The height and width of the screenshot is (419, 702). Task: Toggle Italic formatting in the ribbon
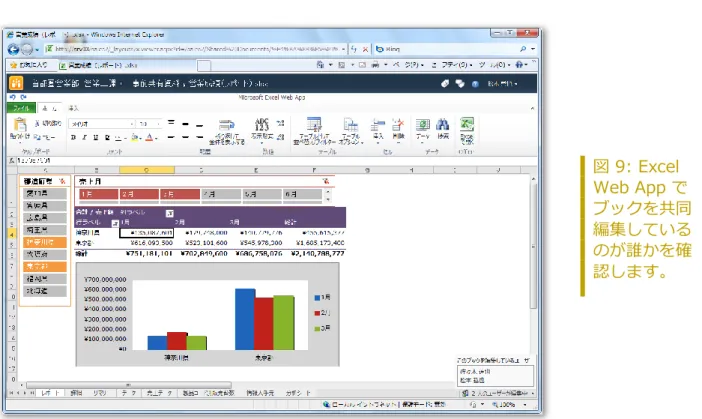tap(84, 137)
